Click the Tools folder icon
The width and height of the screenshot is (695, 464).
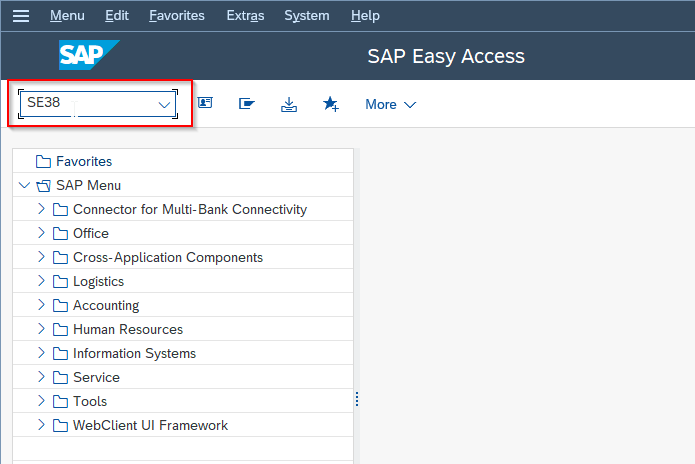pyautogui.click(x=60, y=402)
